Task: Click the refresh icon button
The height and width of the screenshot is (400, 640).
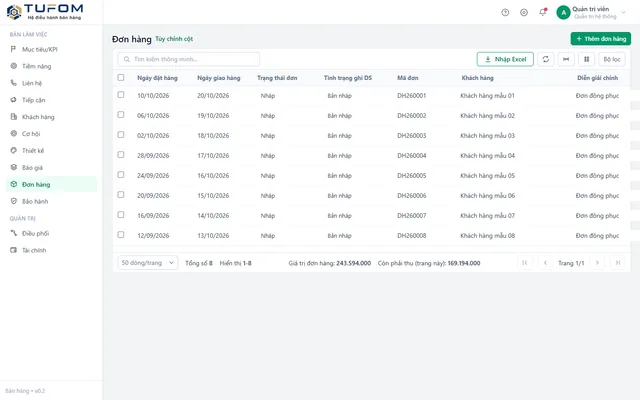Action: (545, 59)
